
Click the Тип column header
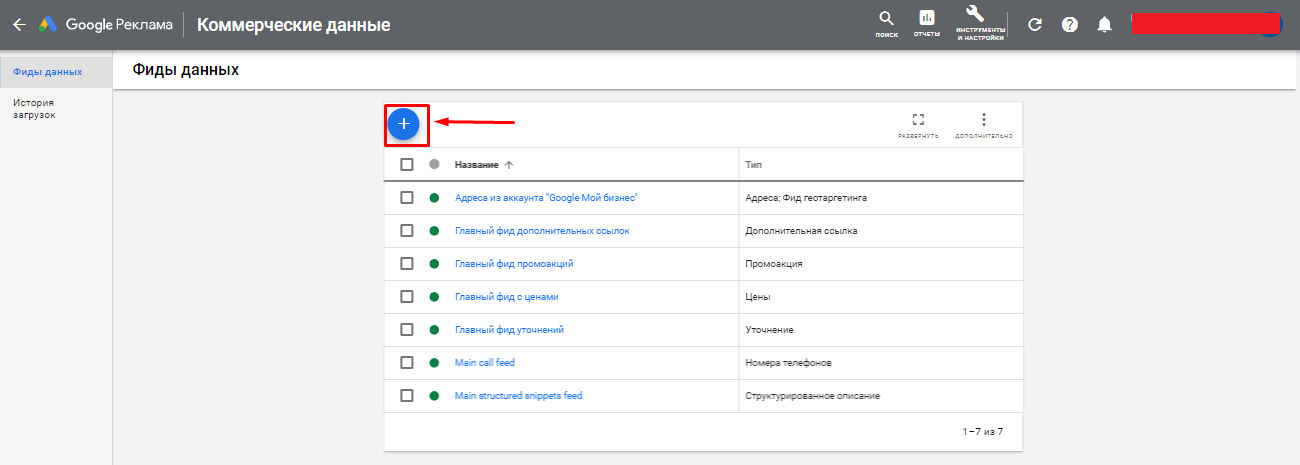point(754,165)
